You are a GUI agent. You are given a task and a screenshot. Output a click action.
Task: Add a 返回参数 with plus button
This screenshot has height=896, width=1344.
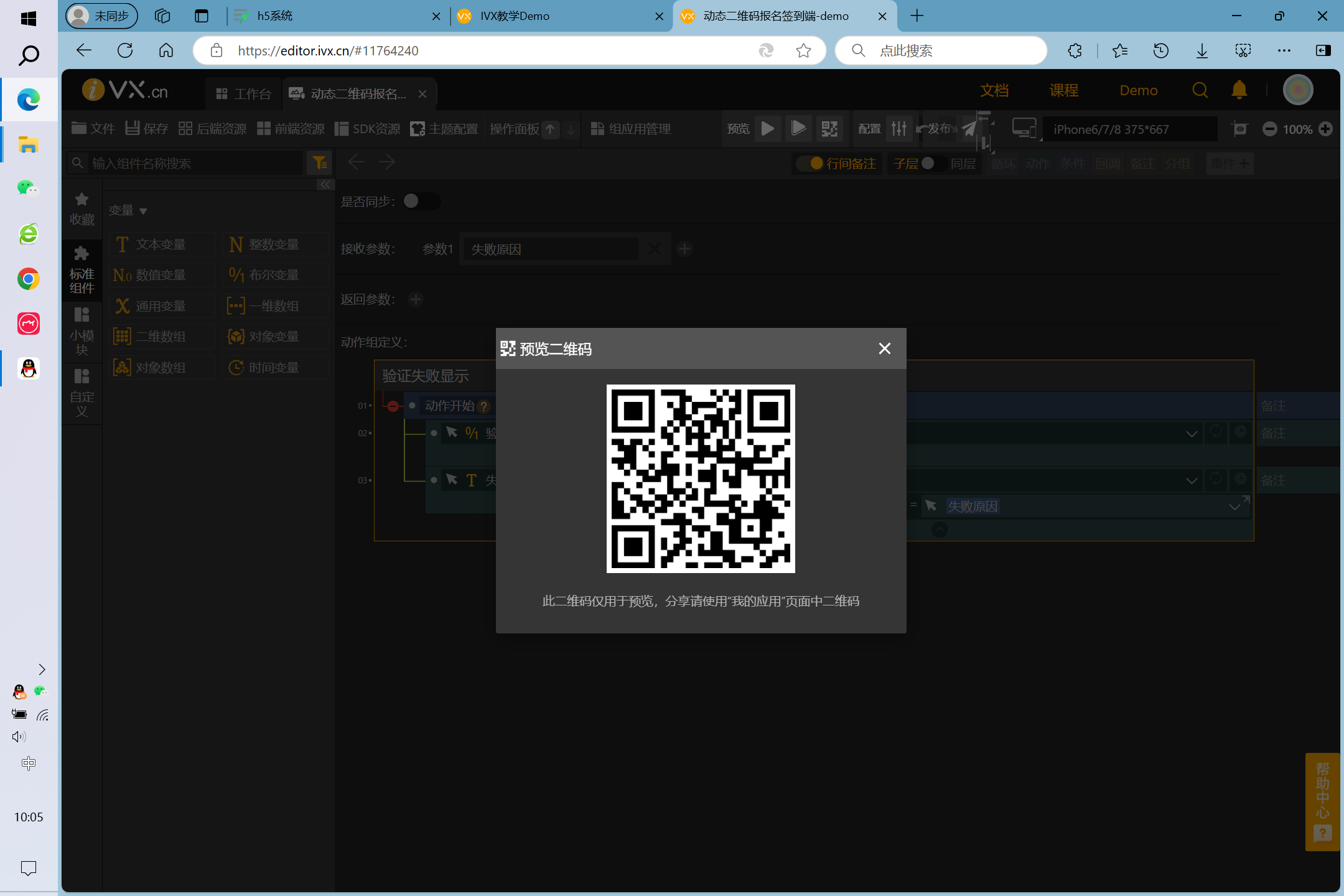click(416, 299)
